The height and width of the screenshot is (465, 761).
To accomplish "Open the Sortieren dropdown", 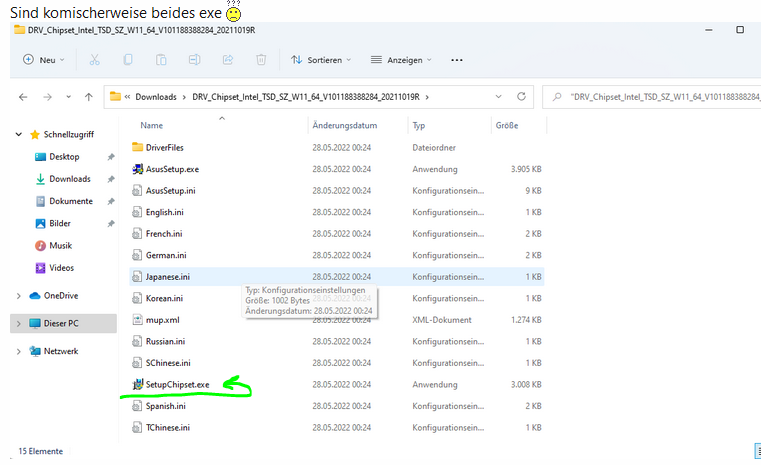I will [321, 60].
